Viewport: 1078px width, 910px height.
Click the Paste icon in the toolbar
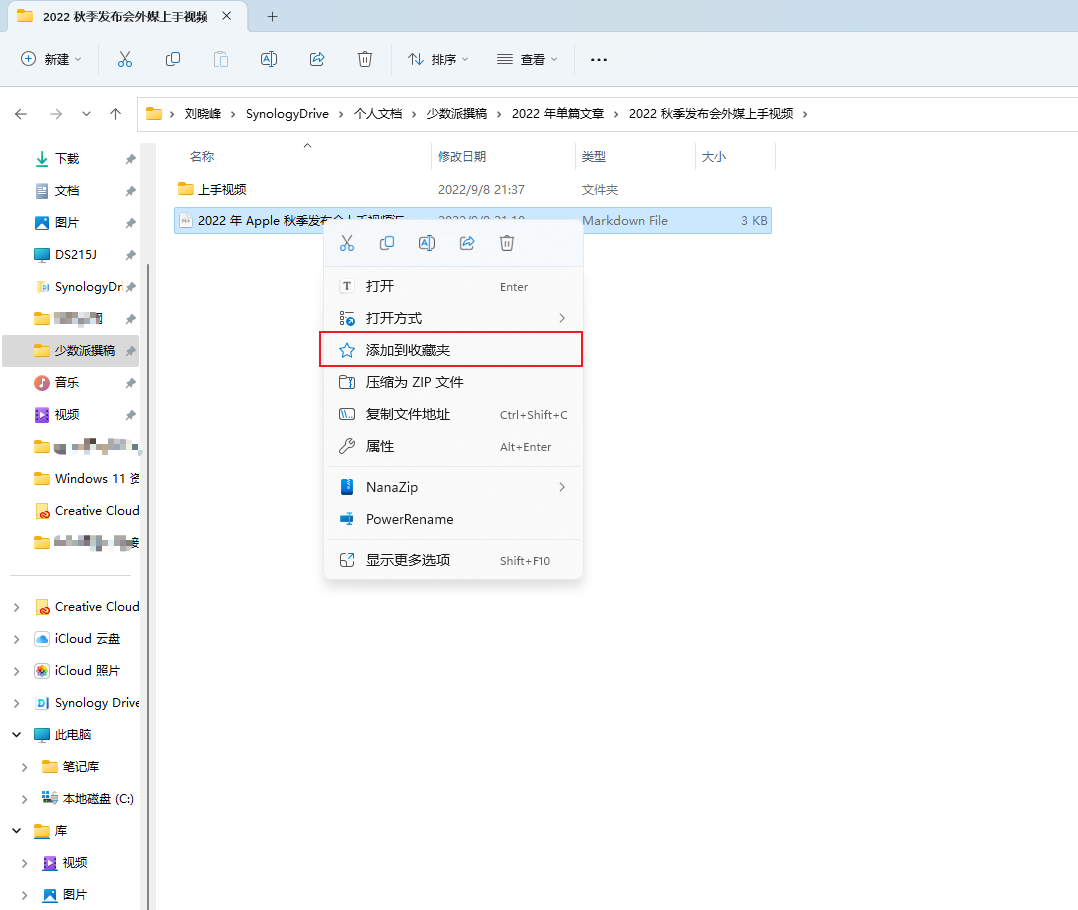[x=220, y=59]
